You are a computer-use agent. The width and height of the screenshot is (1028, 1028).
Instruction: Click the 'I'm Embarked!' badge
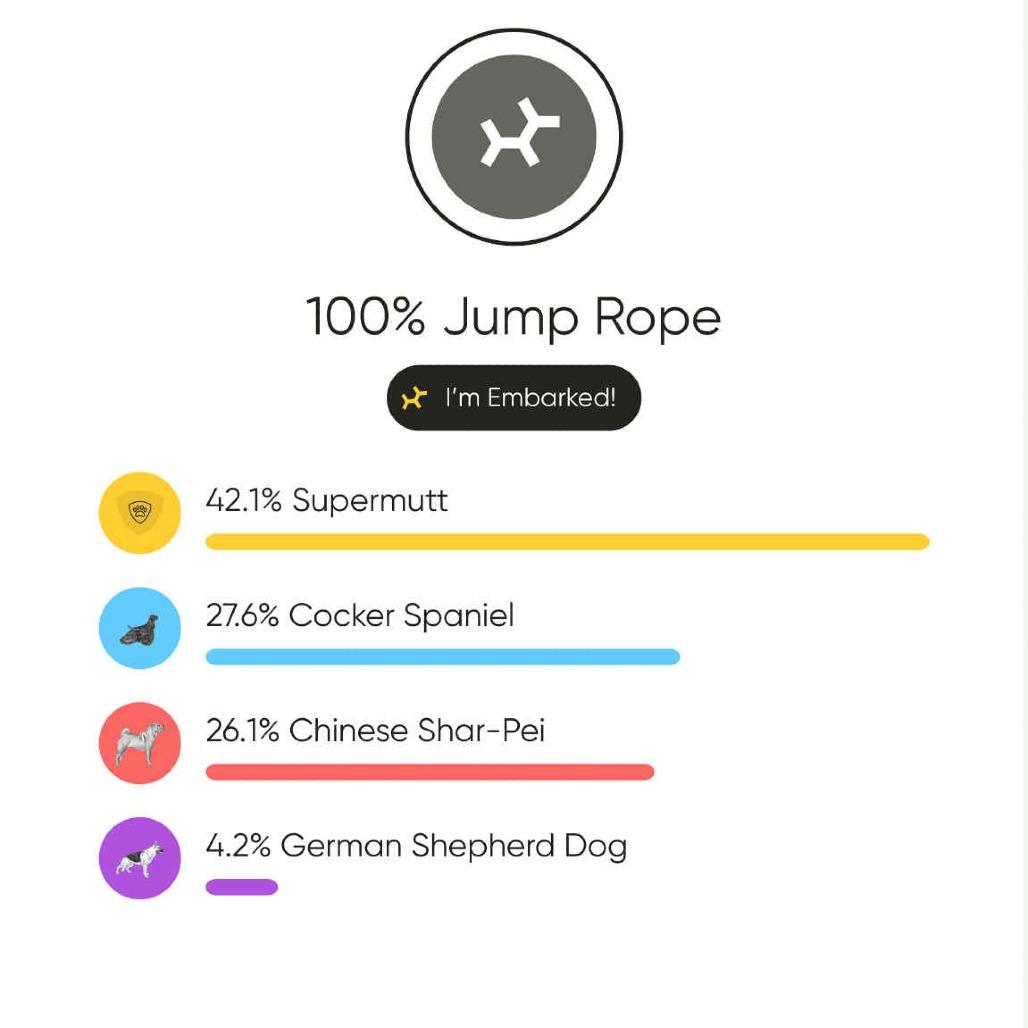(514, 397)
